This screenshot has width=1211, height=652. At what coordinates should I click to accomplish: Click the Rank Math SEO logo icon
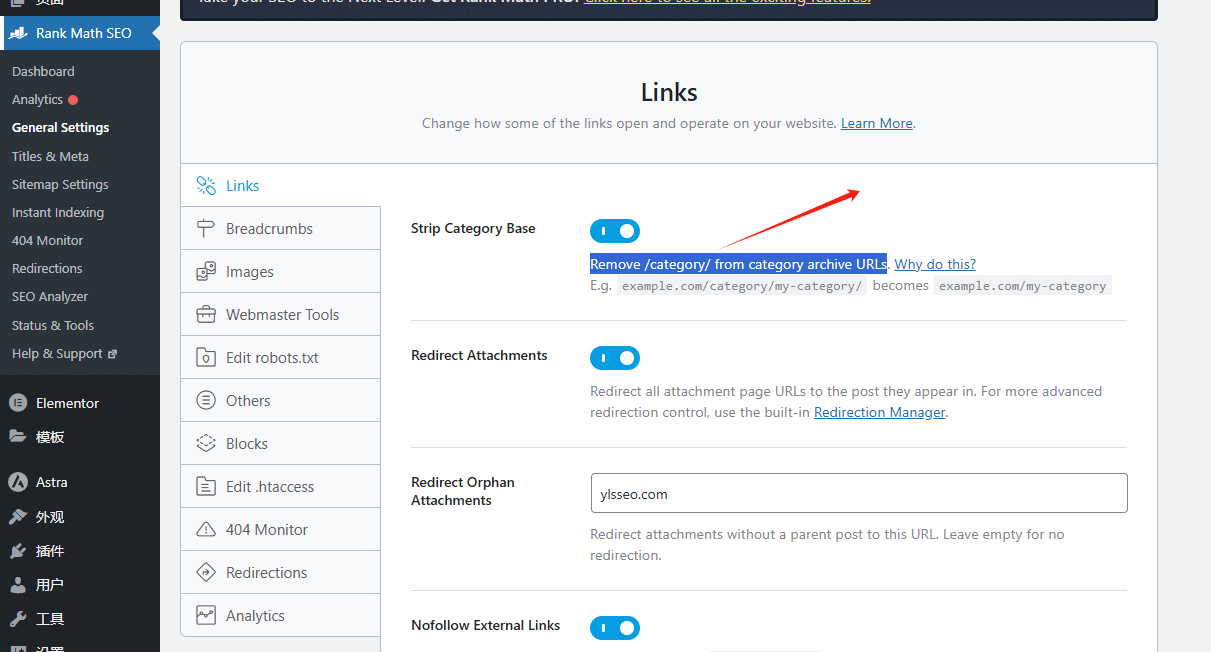click(17, 33)
